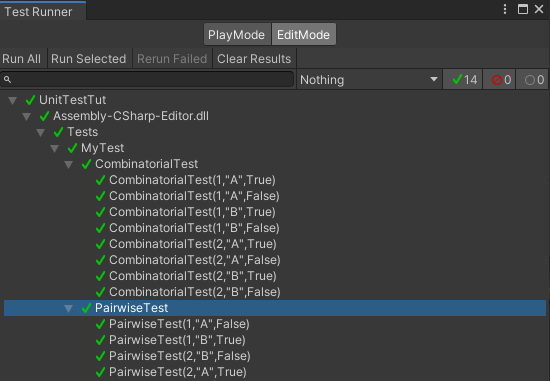This screenshot has height=381, width=550.
Task: Open the Nothing category filter dropdown
Action: point(369,80)
